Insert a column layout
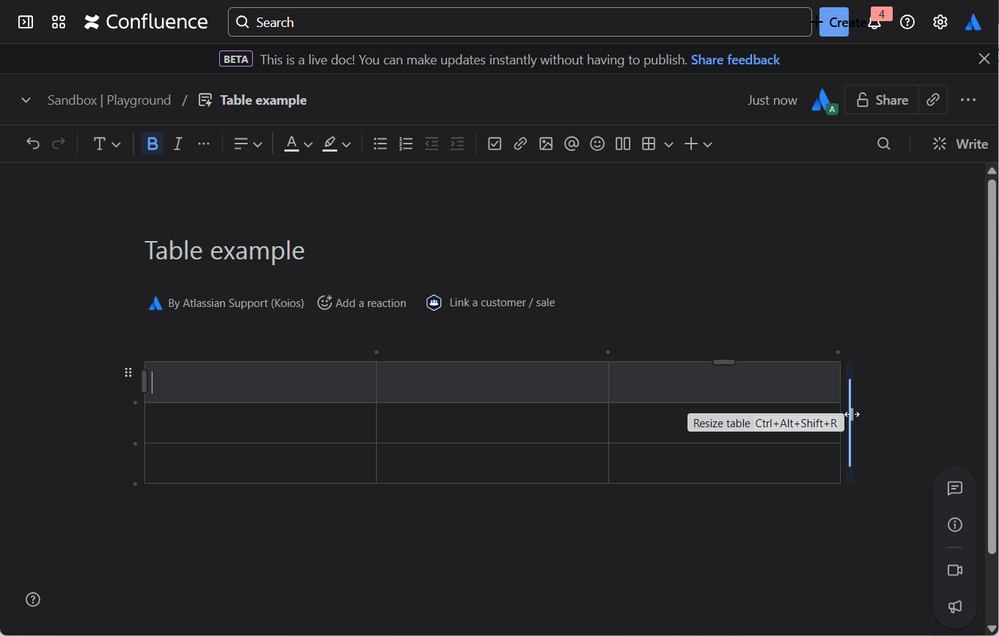Viewport: 999px width, 636px height. tap(623, 144)
